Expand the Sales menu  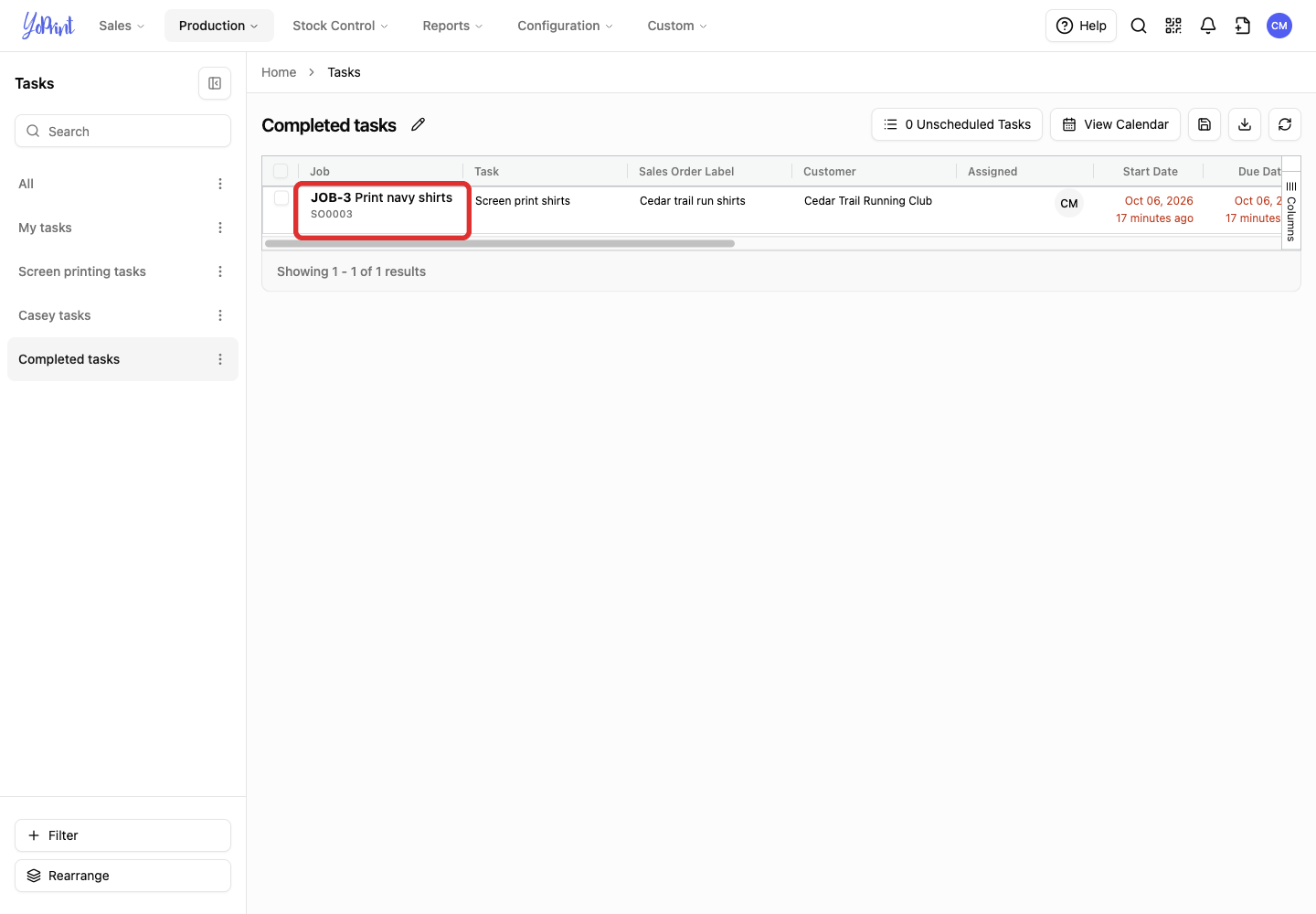[x=122, y=26]
